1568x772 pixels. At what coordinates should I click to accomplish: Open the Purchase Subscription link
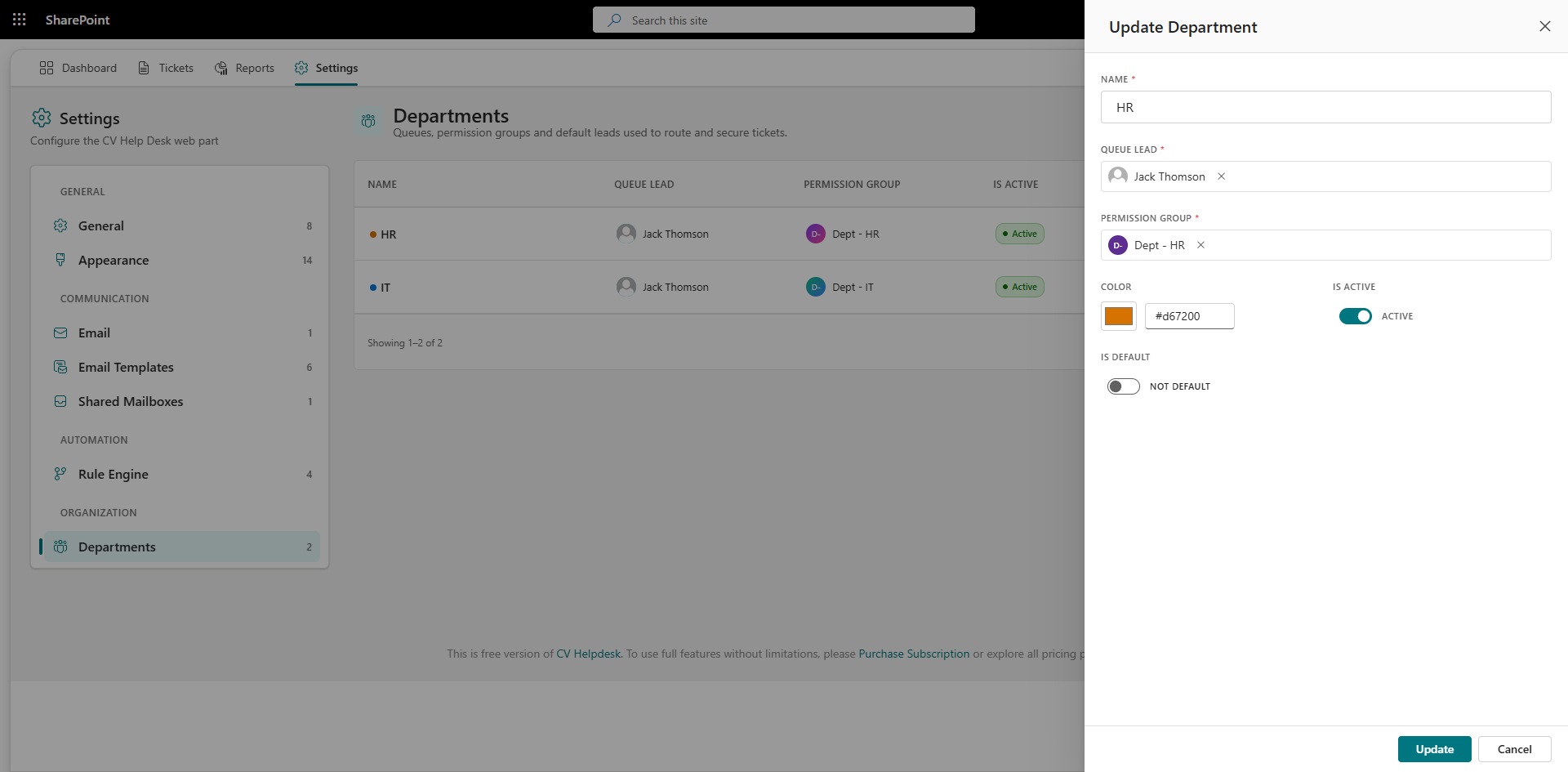[x=914, y=654]
